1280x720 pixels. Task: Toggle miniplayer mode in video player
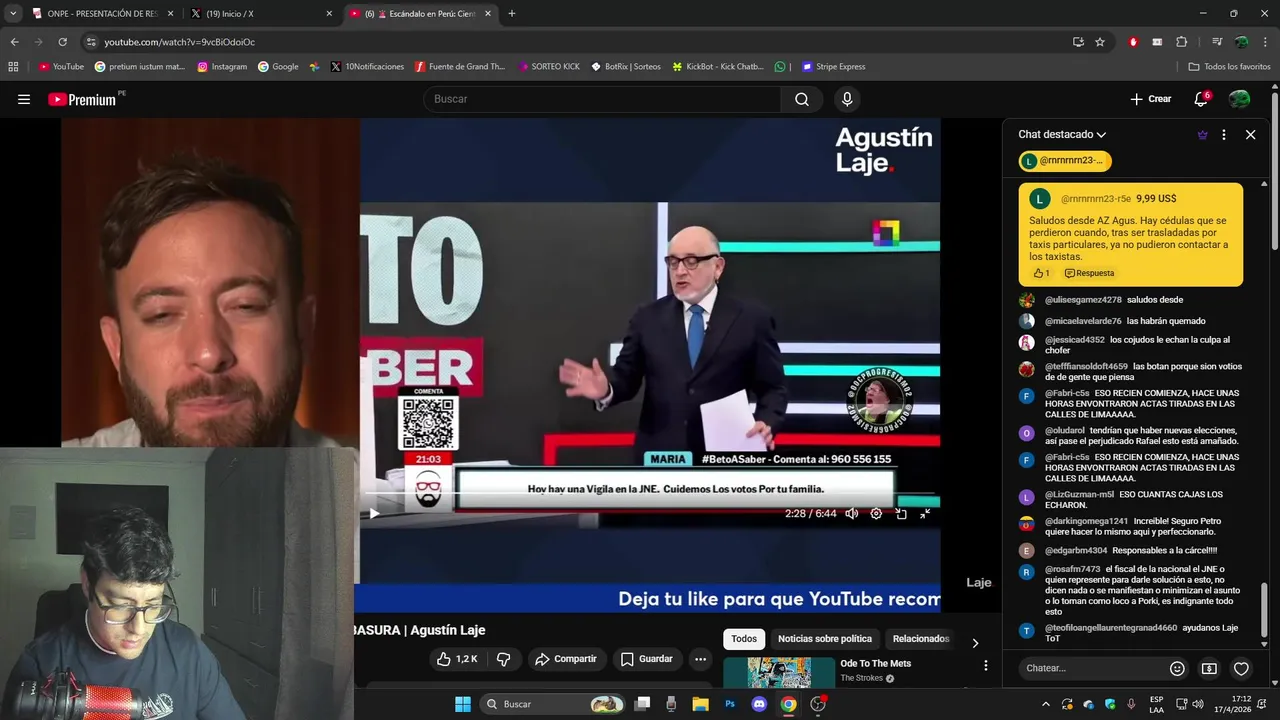click(x=901, y=513)
